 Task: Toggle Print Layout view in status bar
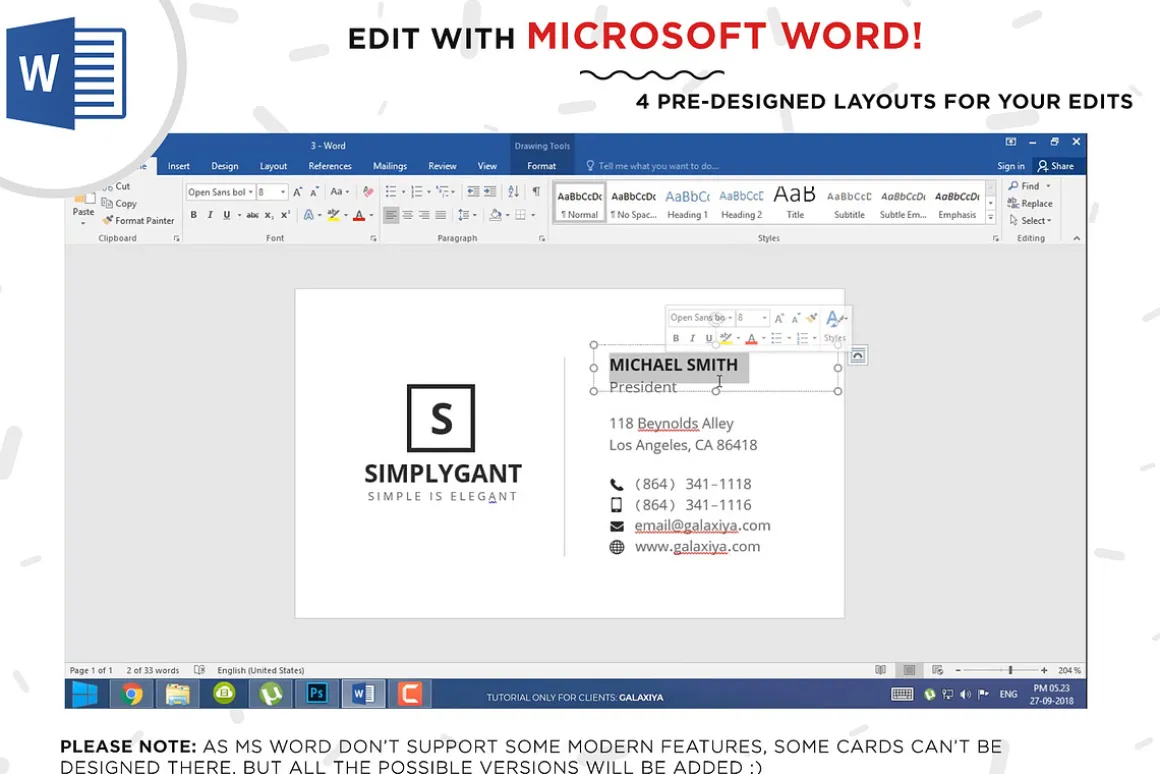909,670
